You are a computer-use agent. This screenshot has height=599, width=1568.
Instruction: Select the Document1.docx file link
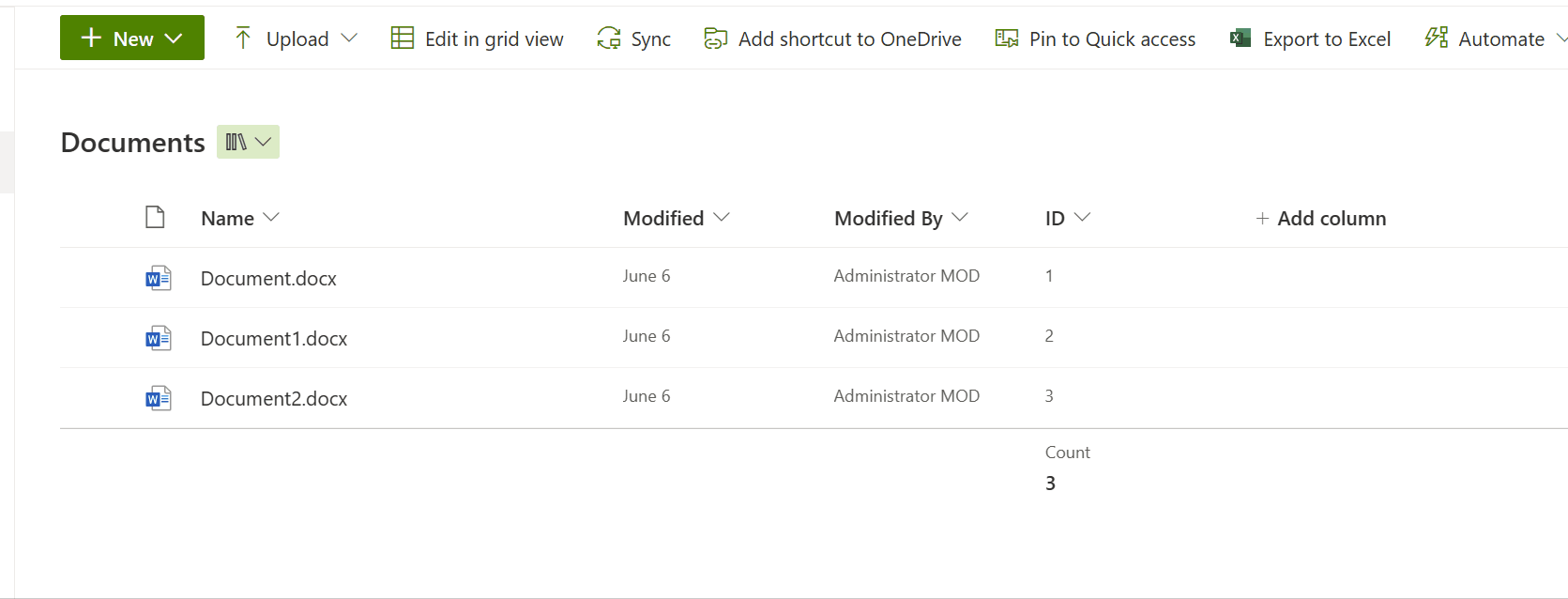[x=274, y=338]
